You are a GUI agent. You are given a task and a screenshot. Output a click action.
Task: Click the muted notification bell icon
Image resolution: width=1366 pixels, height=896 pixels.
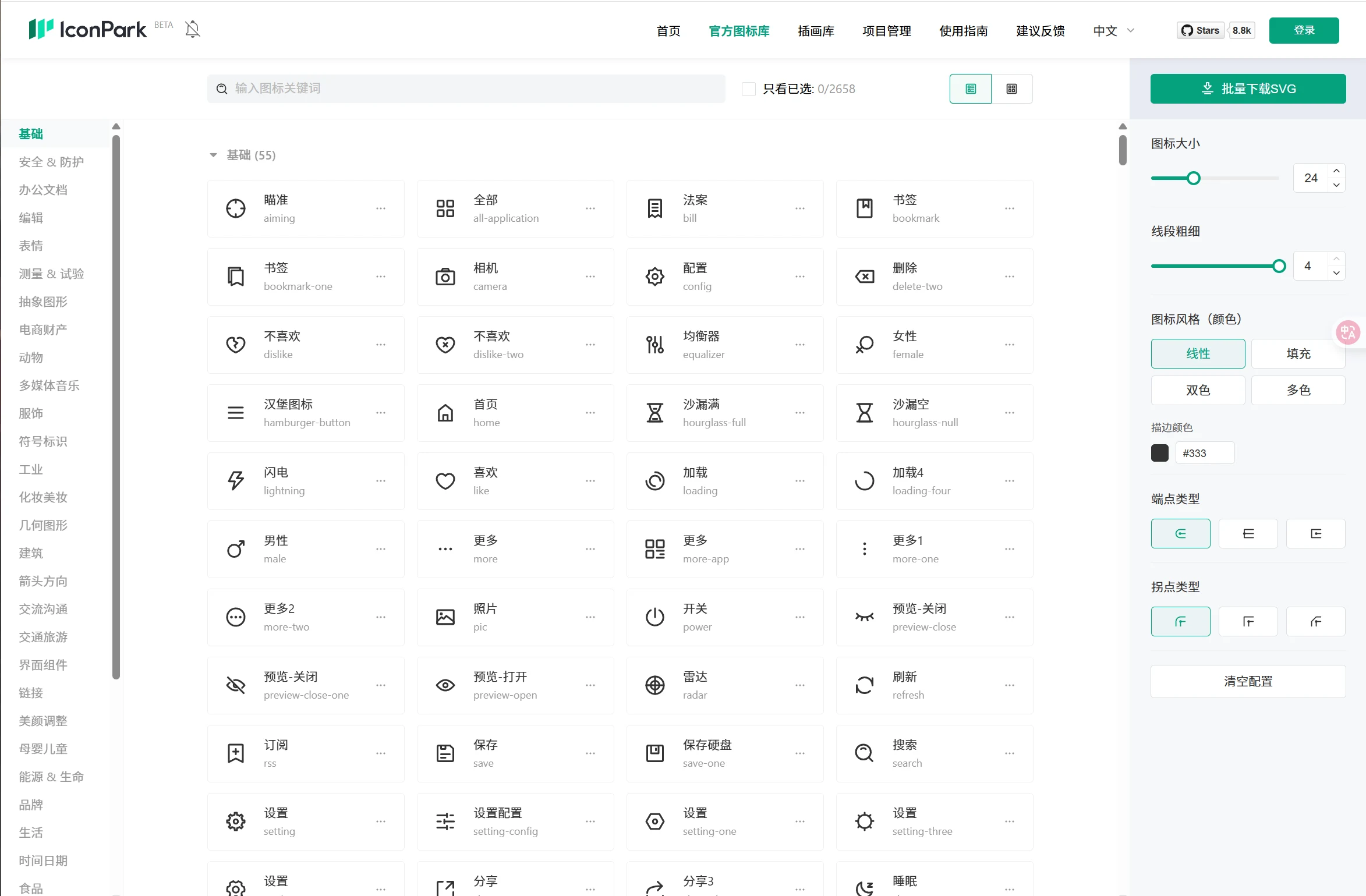tap(192, 29)
